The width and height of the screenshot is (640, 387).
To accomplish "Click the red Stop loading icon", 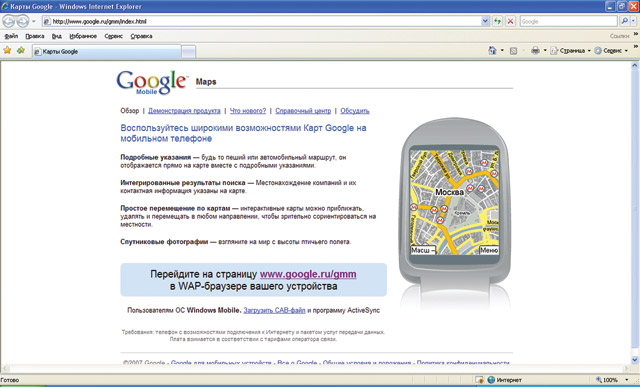I will (x=510, y=21).
